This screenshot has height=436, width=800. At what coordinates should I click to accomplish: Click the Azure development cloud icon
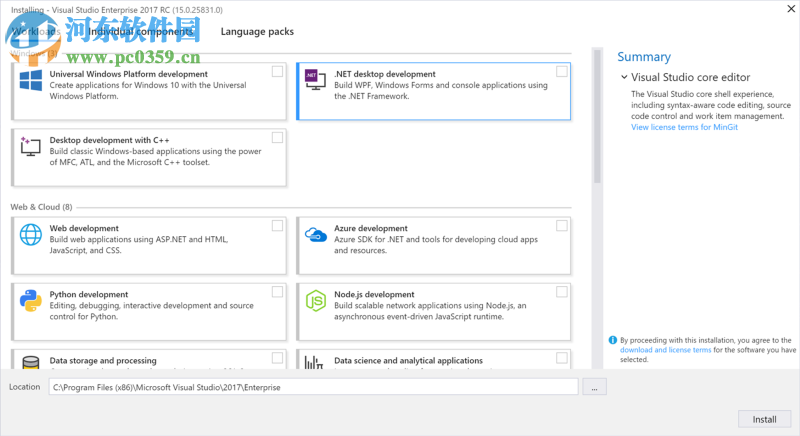click(x=316, y=236)
